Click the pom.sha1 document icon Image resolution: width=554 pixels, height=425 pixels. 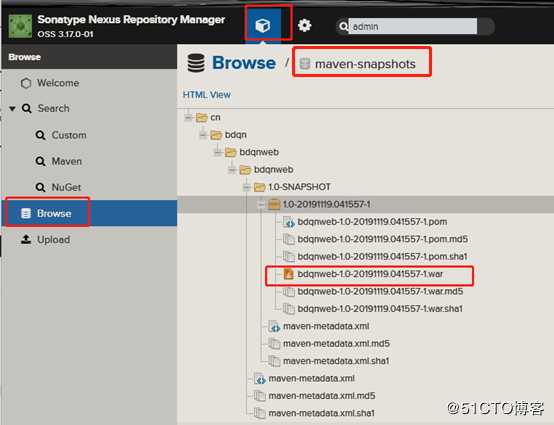pos(289,256)
